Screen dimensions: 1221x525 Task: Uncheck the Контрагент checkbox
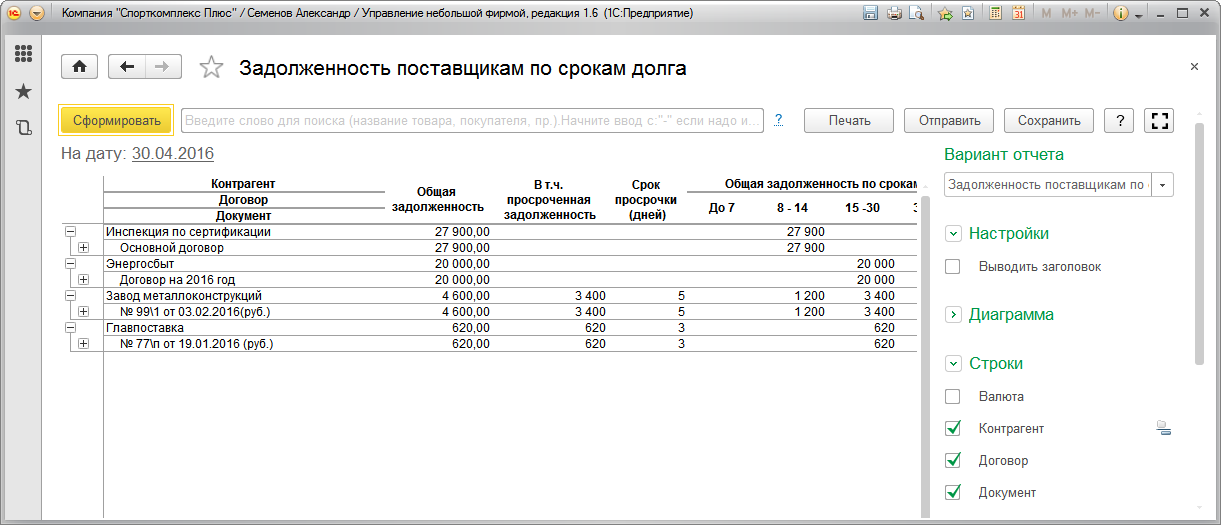953,428
